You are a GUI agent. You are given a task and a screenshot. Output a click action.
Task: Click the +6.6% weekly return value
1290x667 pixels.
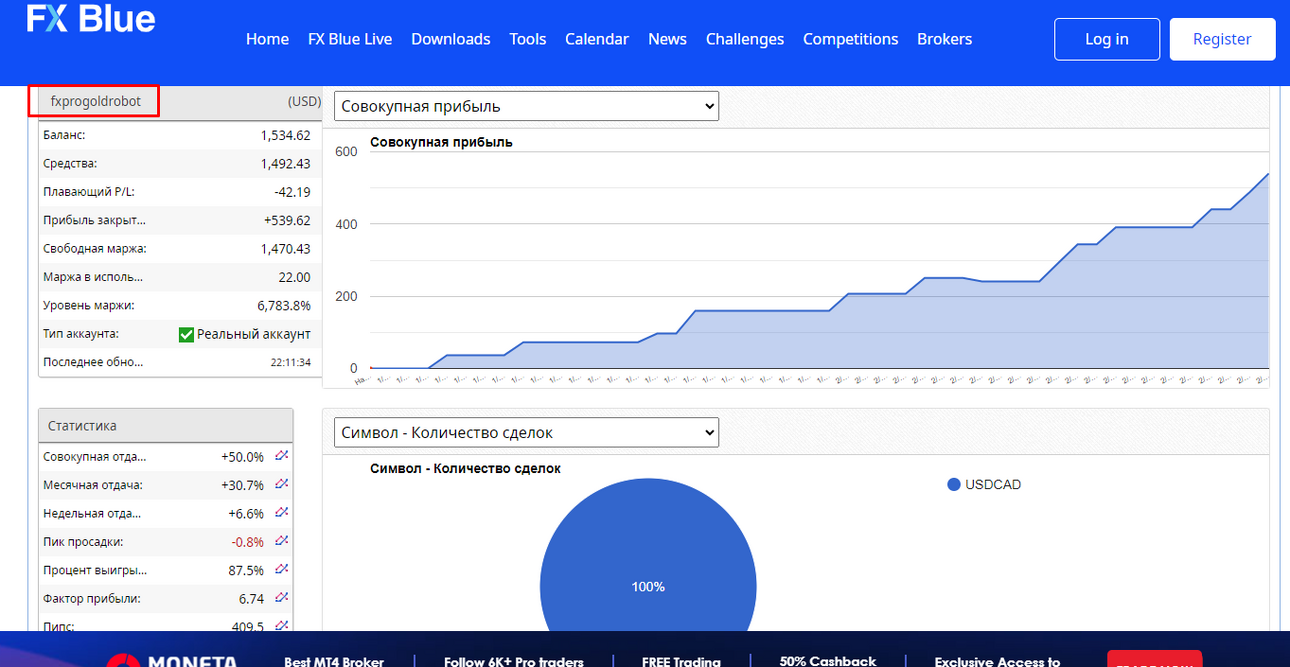(246, 513)
